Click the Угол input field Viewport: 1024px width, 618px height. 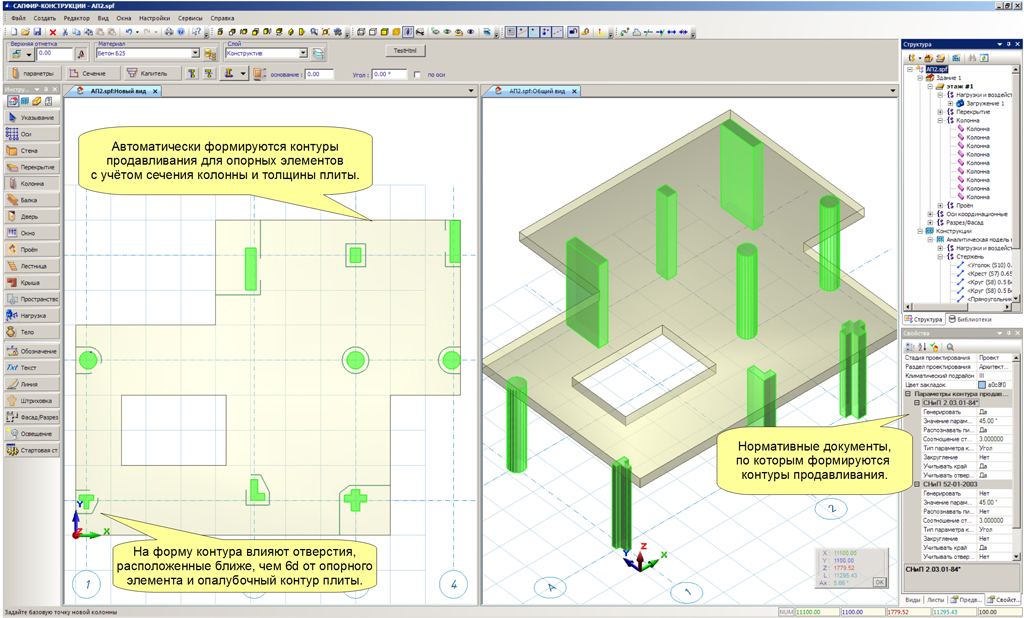tap(389, 75)
